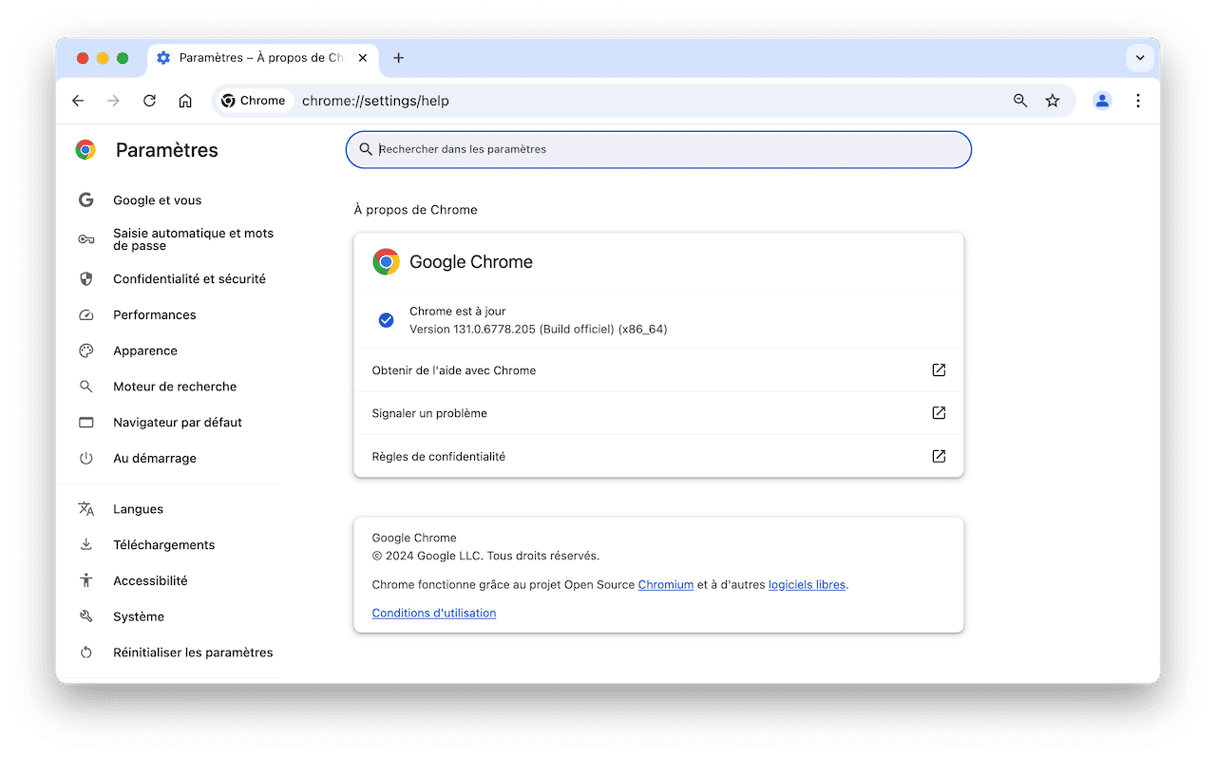Click the power icon for startup
This screenshot has height=757, width=1216.
coord(86,458)
